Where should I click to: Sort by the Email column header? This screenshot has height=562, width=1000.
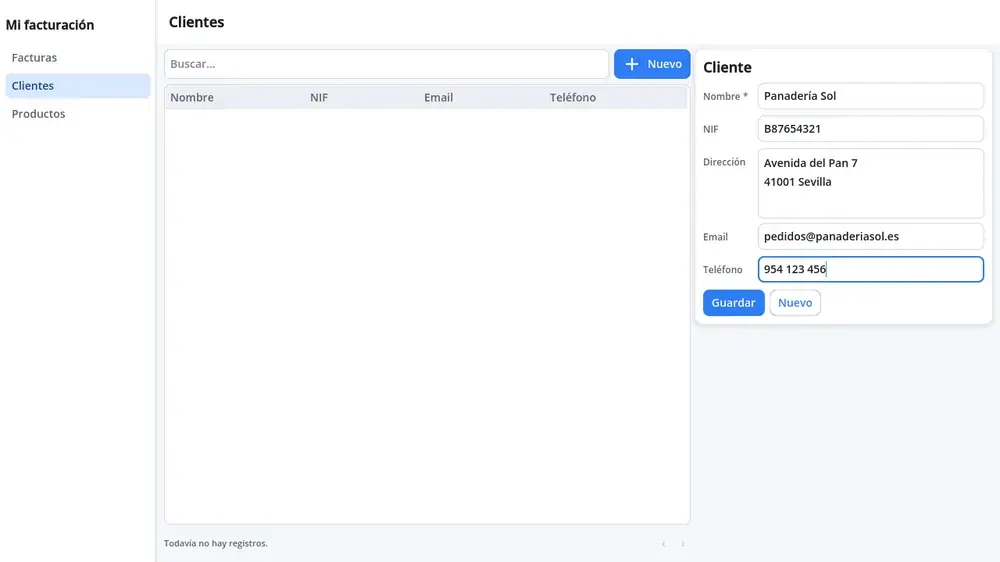pyautogui.click(x=438, y=98)
